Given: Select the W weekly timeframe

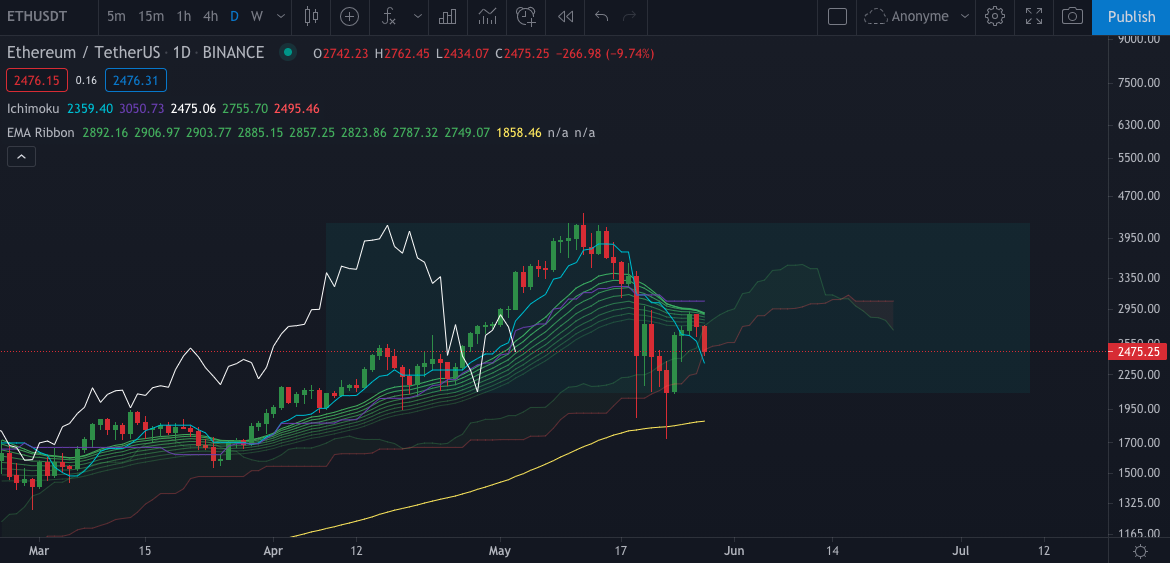Looking at the screenshot, I should [257, 16].
